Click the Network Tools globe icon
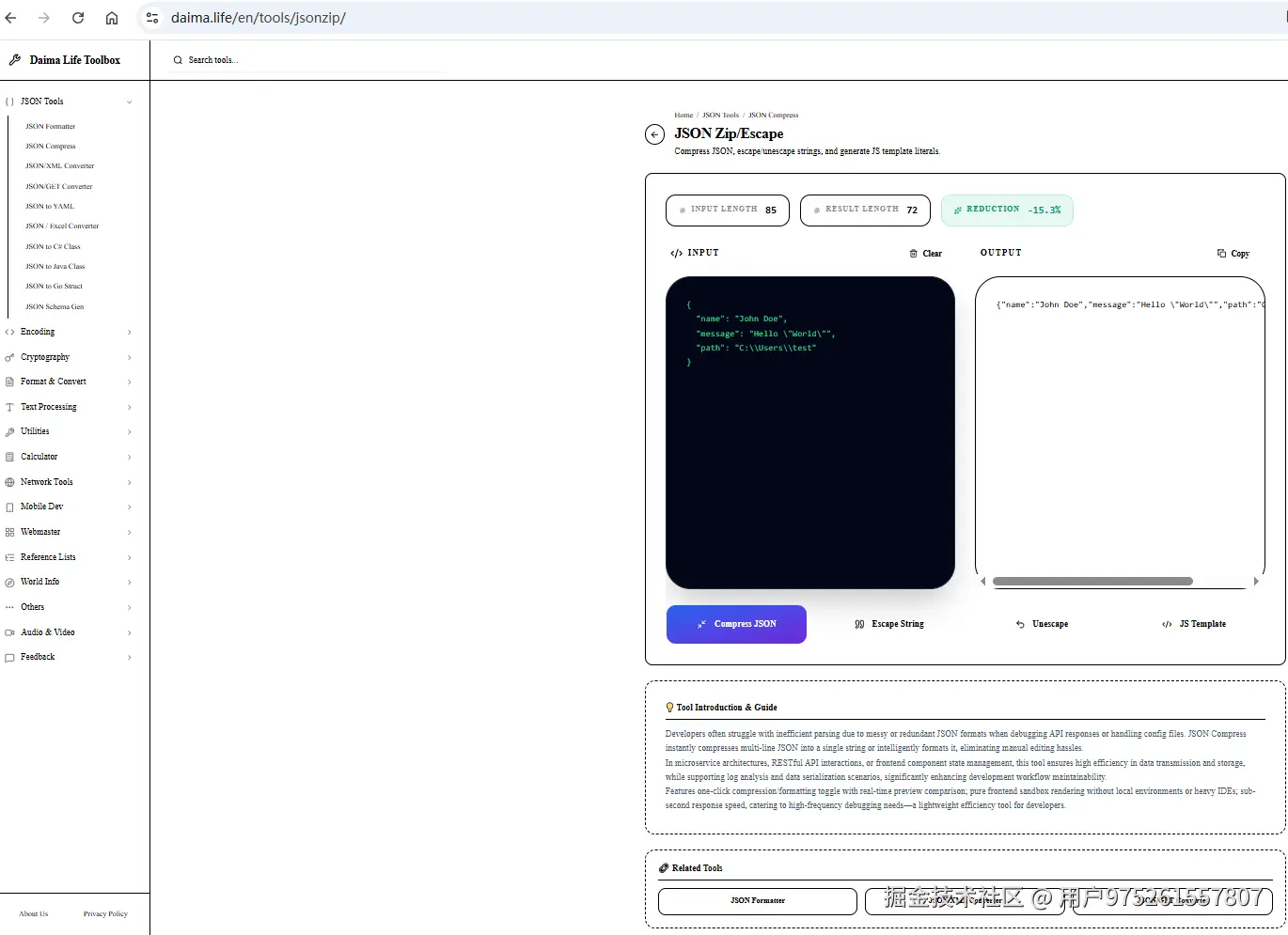Screen dimensions: 1288x935 (9, 482)
